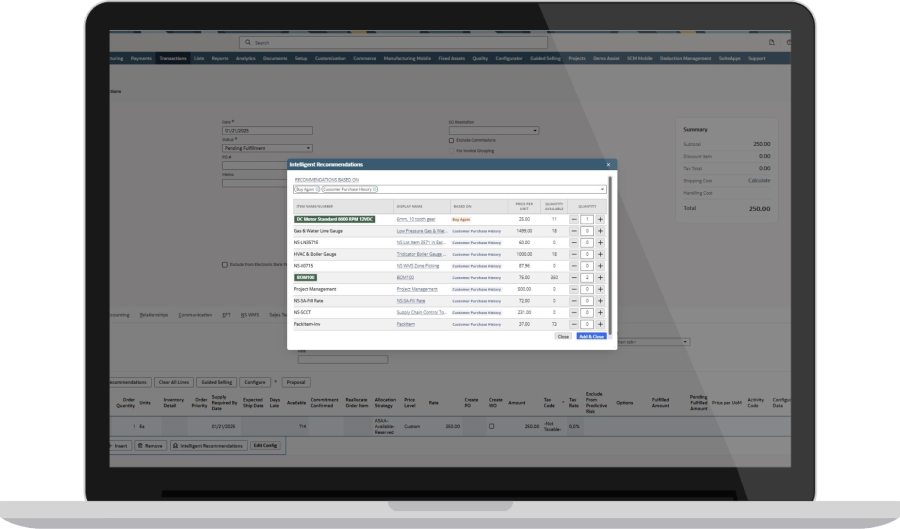Click quantity field for BOM100 row
Image resolution: width=900 pixels, height=529 pixels.
(587, 278)
